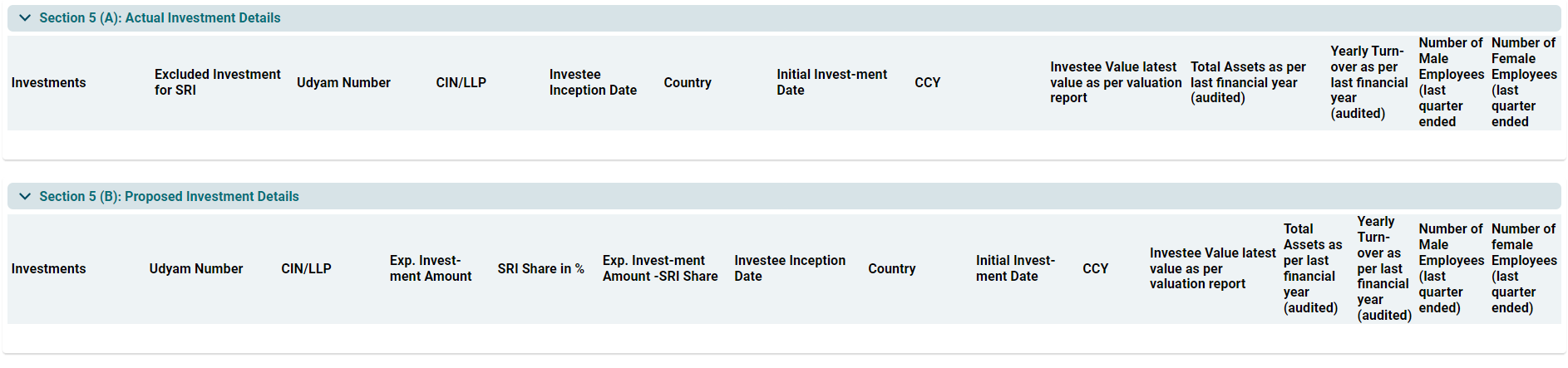Click Section 5 (B): Proposed Investment Details title
This screenshot has height=368, width=1568.
169,196
